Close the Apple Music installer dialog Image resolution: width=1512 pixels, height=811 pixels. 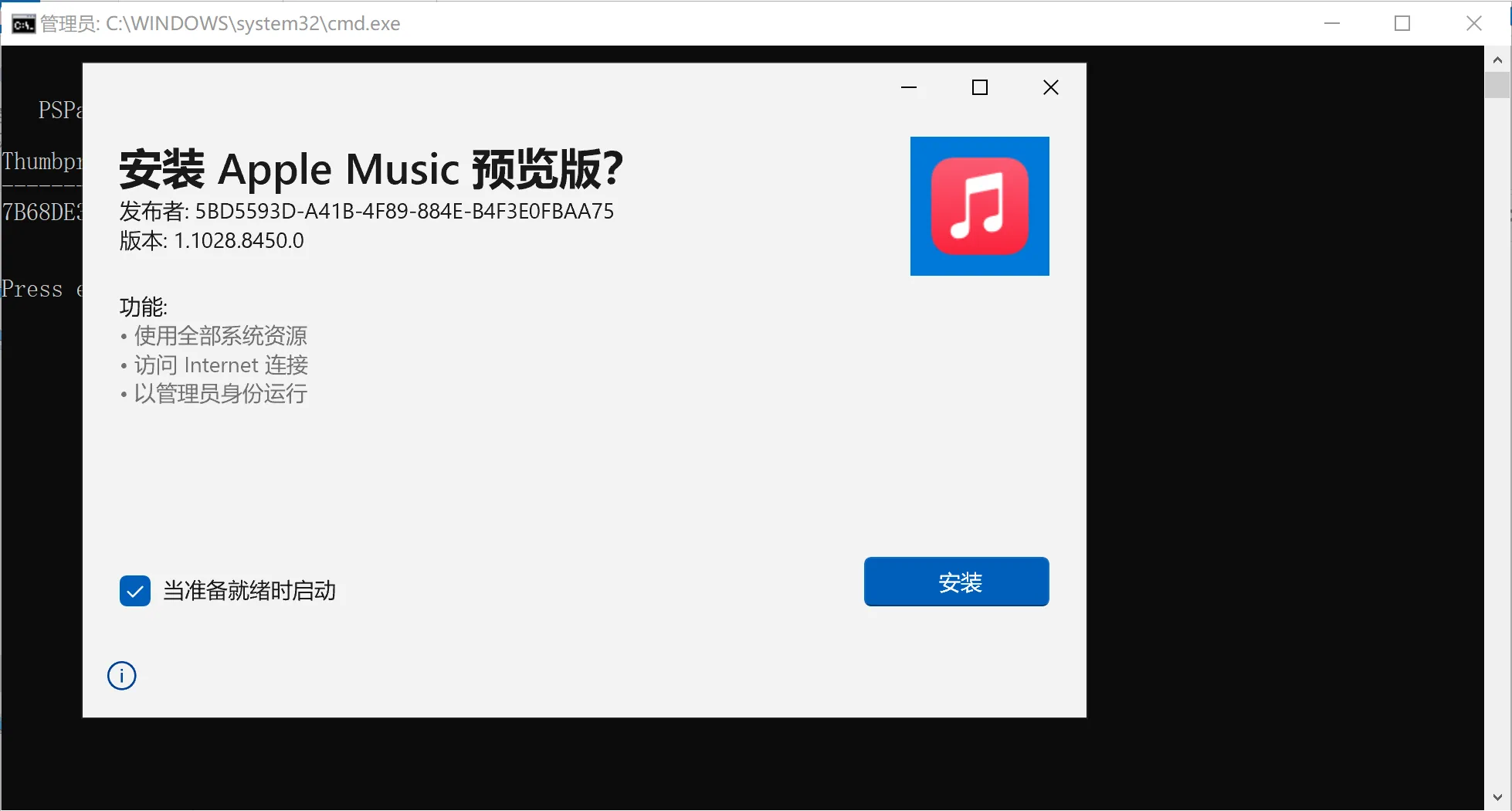1051,87
